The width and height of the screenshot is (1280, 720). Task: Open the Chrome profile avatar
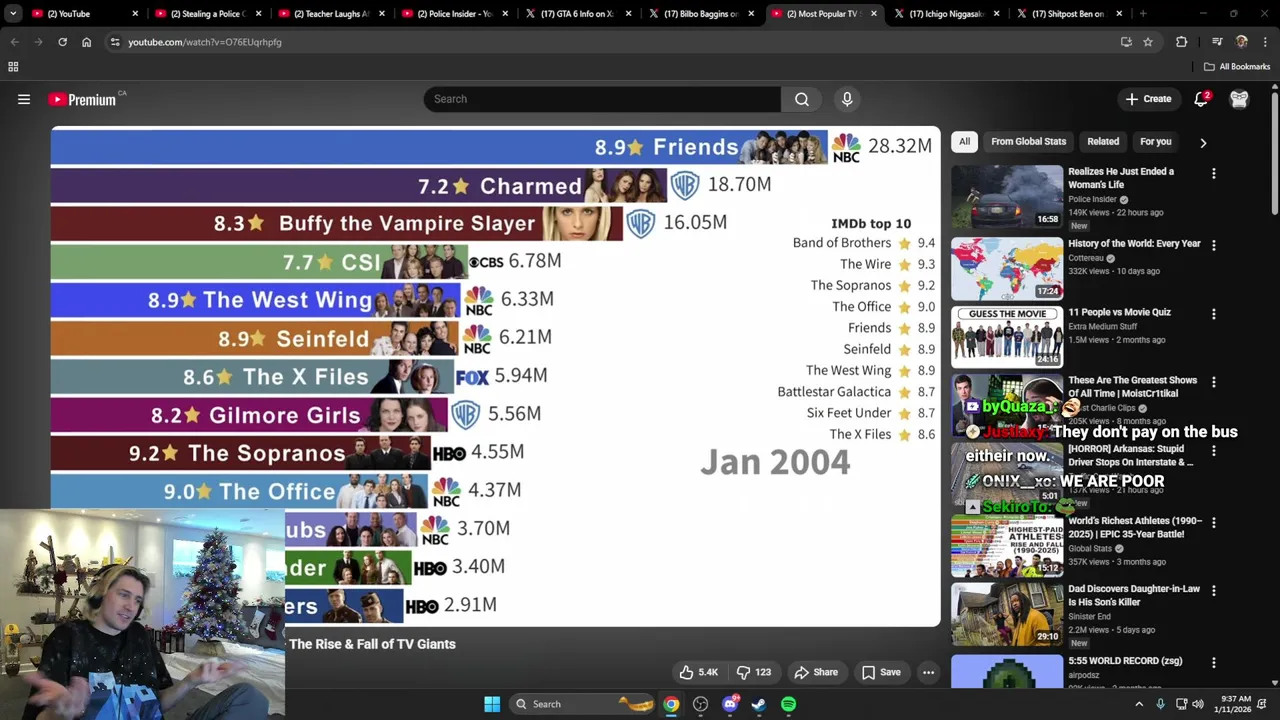point(1241,42)
